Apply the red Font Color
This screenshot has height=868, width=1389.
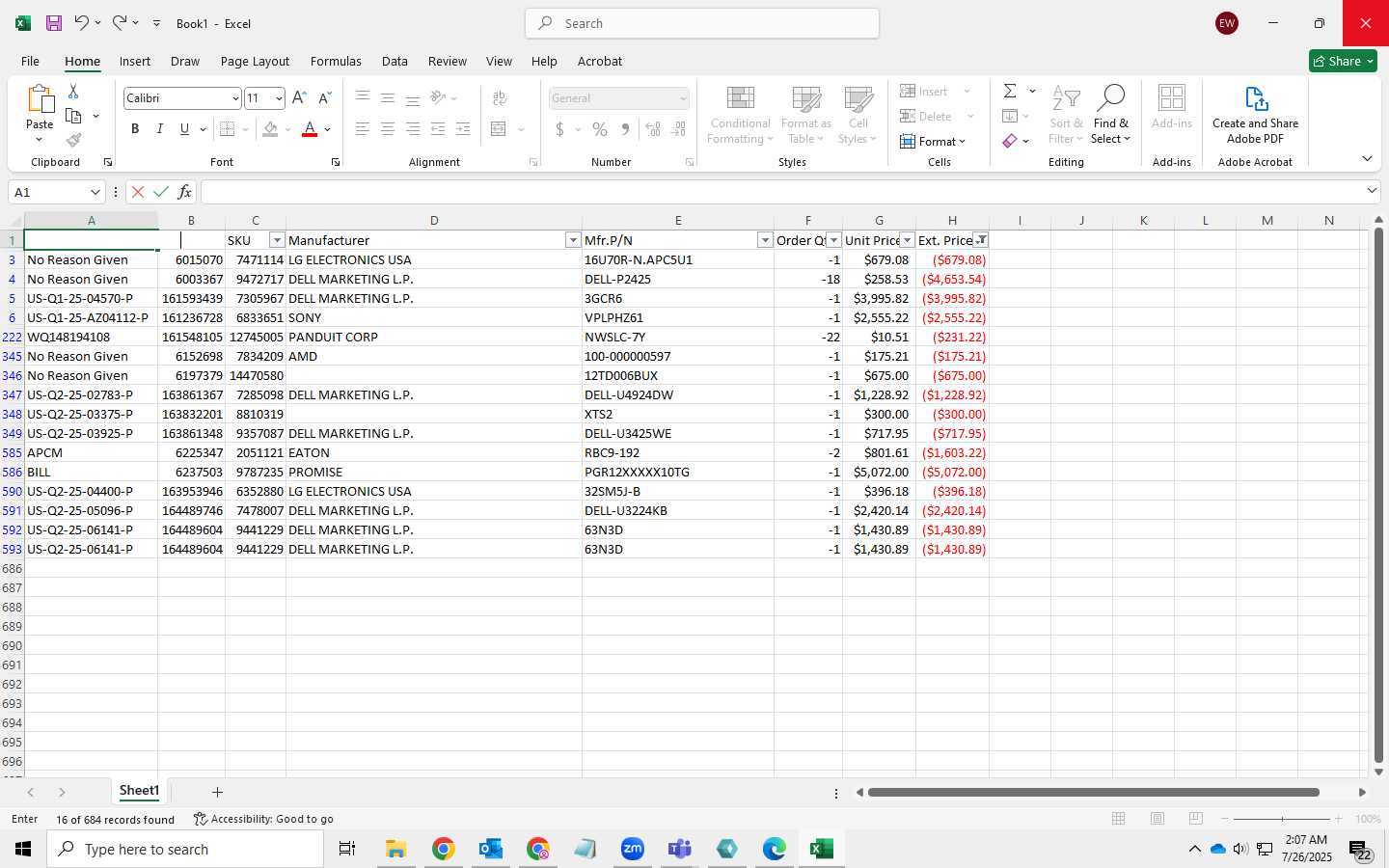310,129
